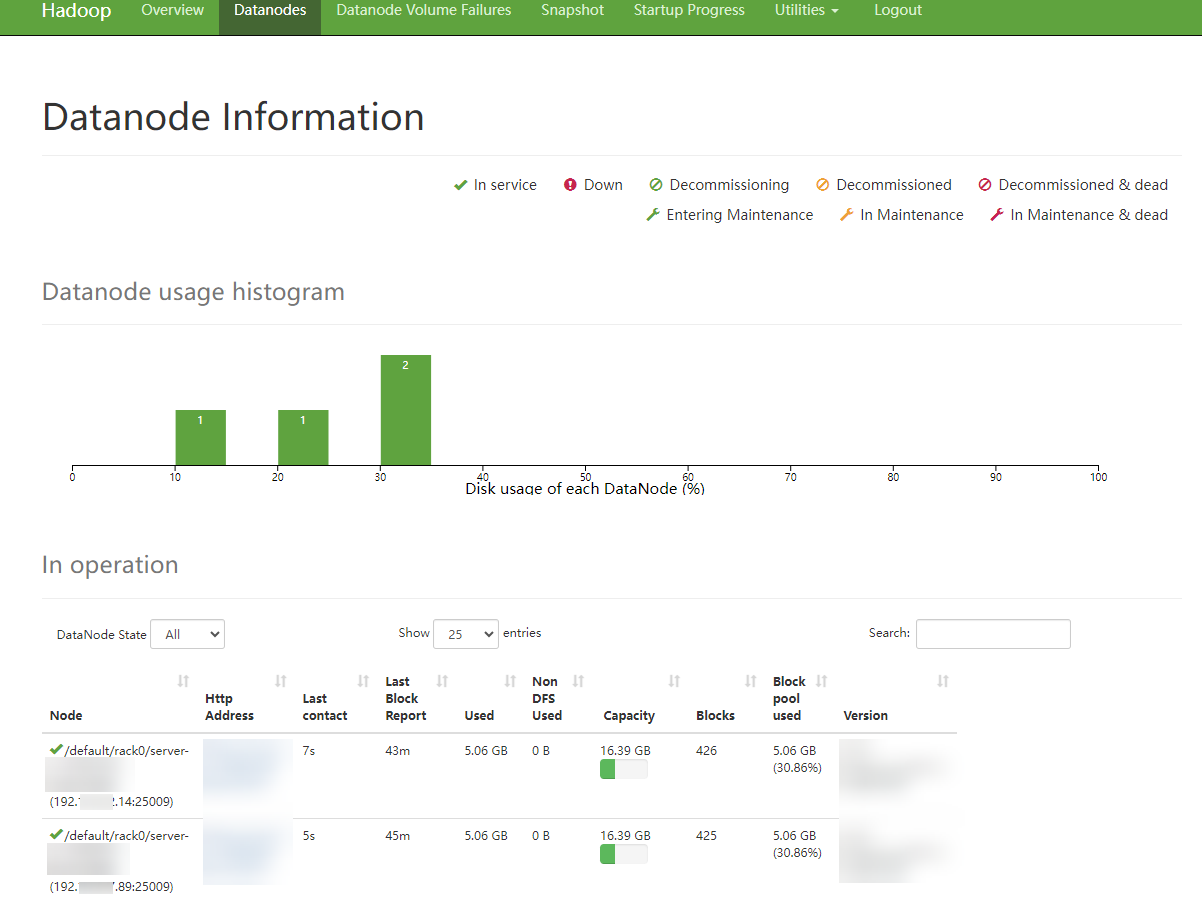Click the orange In Maintenance wrench icon

point(847,215)
